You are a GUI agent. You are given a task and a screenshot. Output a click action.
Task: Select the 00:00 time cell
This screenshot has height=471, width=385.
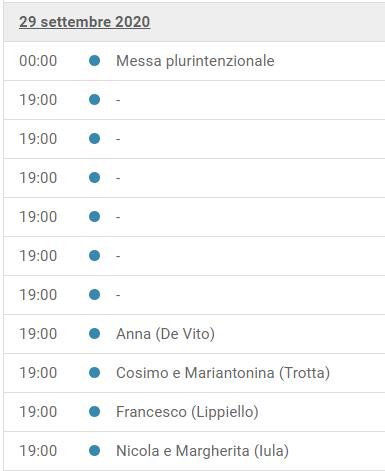point(38,61)
